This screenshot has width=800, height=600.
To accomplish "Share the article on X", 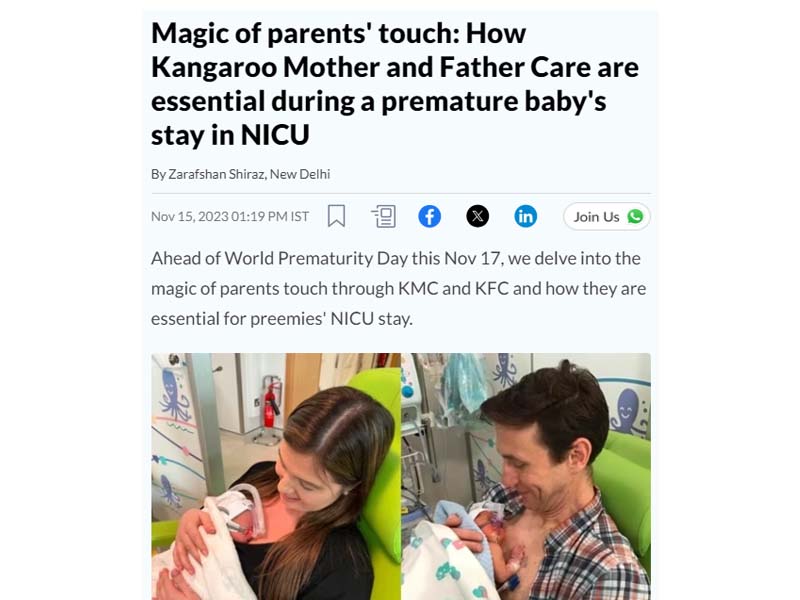I will tap(478, 216).
